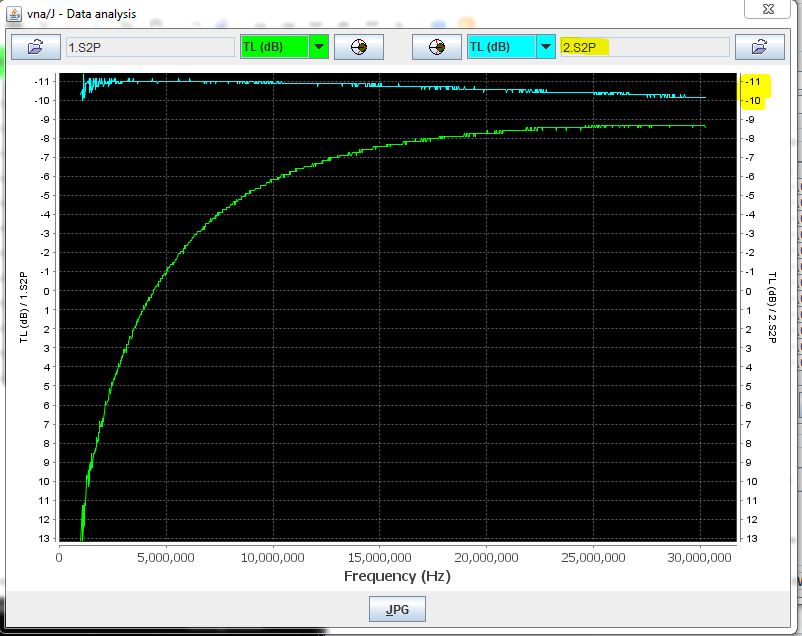Click the arrow on cyan TL dropdown

tap(545, 47)
